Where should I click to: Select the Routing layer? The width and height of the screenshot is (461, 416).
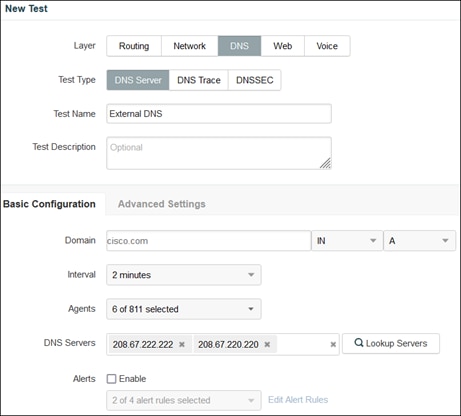[x=134, y=46]
